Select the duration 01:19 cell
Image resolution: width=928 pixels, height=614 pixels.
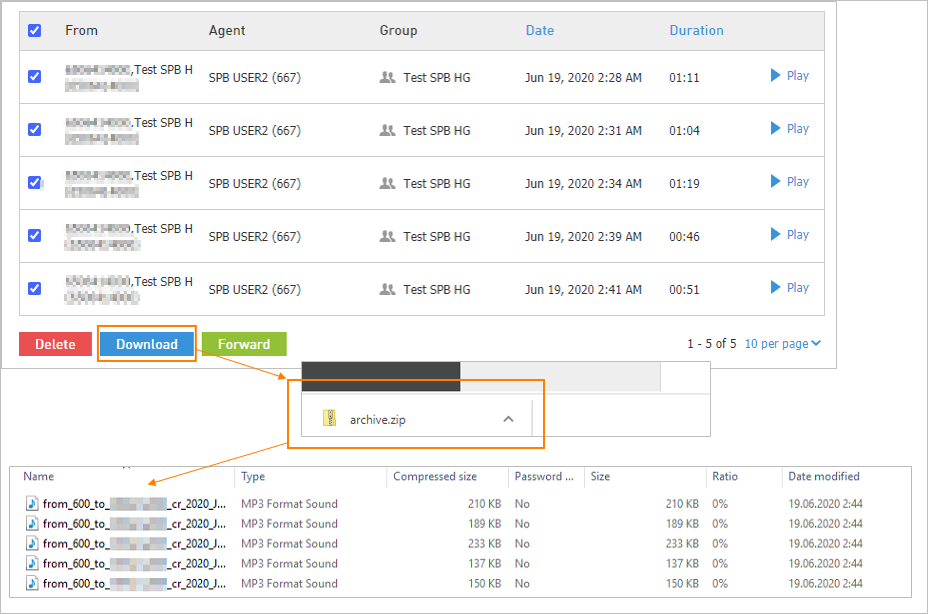(684, 184)
